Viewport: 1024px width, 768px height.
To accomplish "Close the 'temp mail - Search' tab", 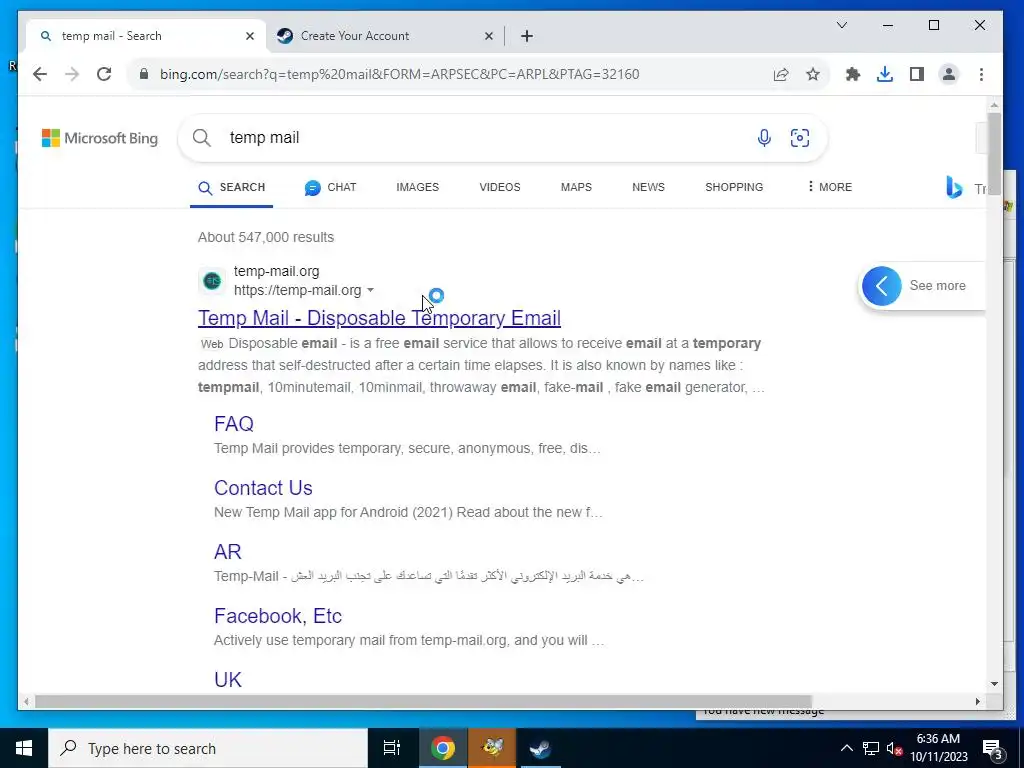I will point(249,37).
